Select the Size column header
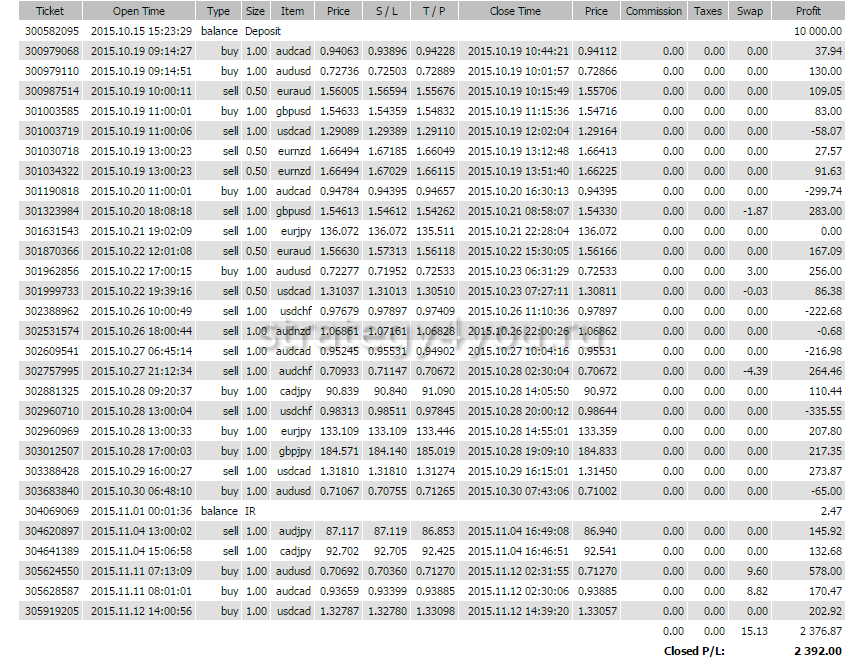 256,11
